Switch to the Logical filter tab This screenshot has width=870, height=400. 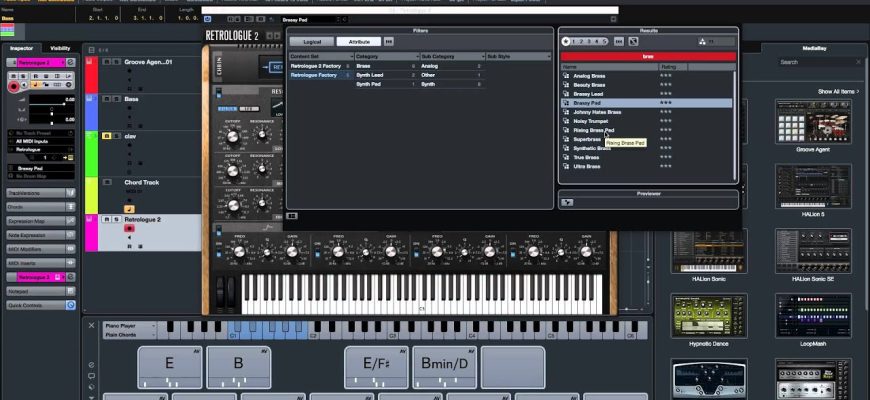pos(312,41)
